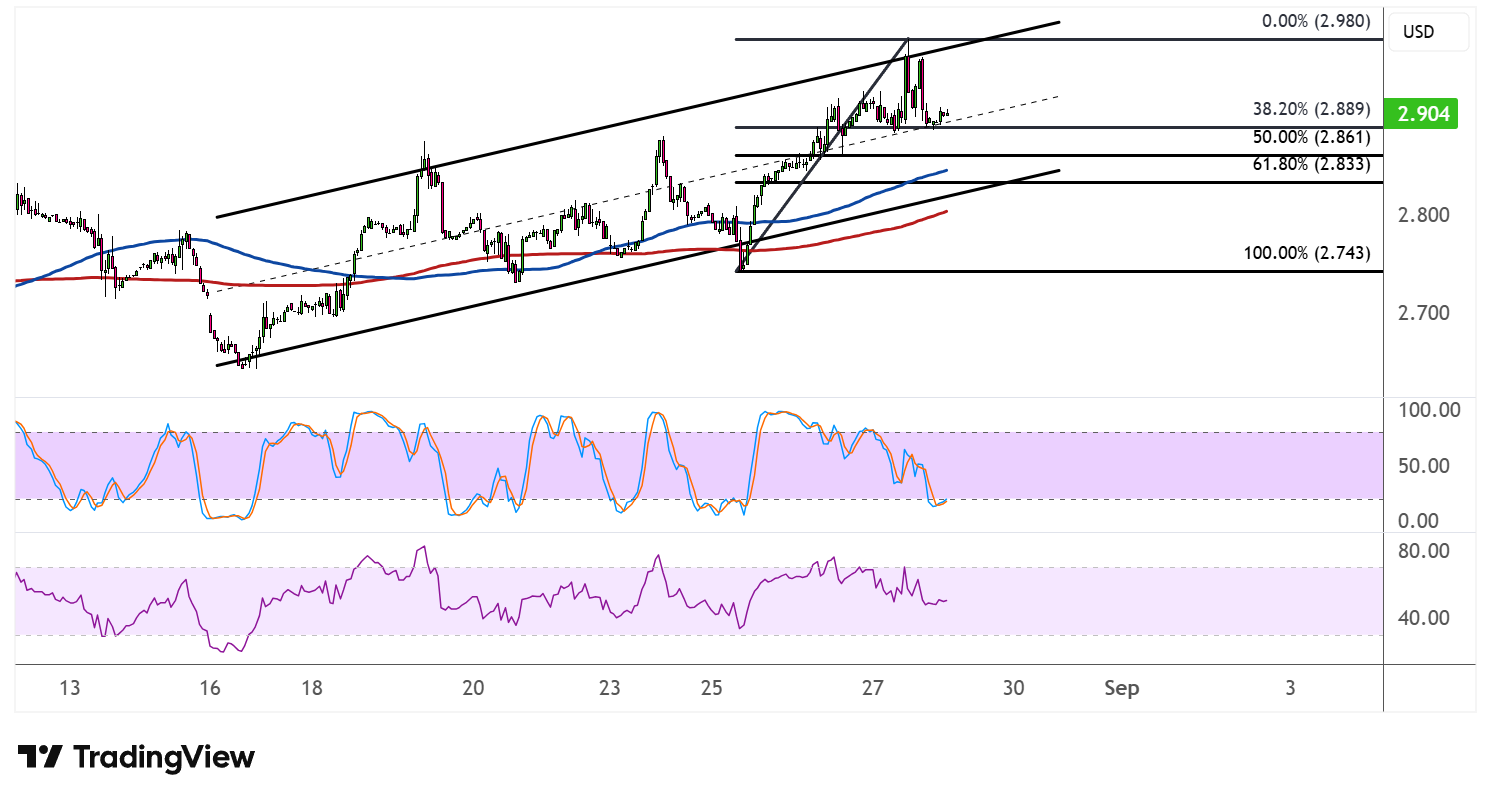Click the 13 date on time axis
The width and height of the screenshot is (1491, 802).
coord(69,688)
